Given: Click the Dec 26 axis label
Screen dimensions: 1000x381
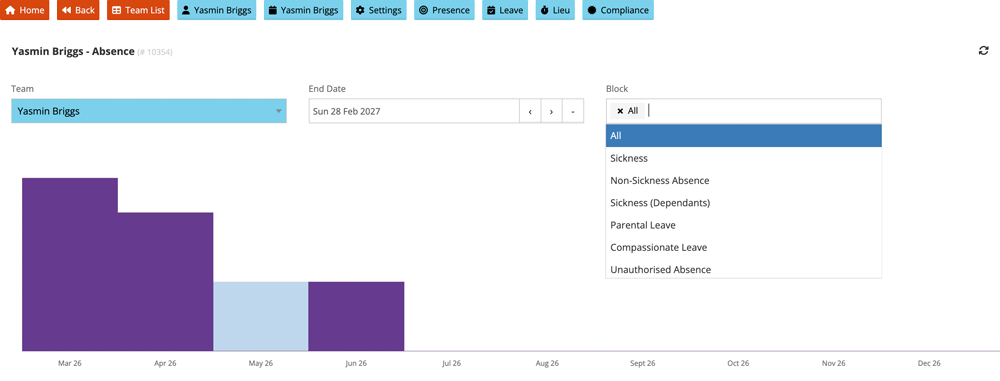Looking at the screenshot, I should (929, 363).
